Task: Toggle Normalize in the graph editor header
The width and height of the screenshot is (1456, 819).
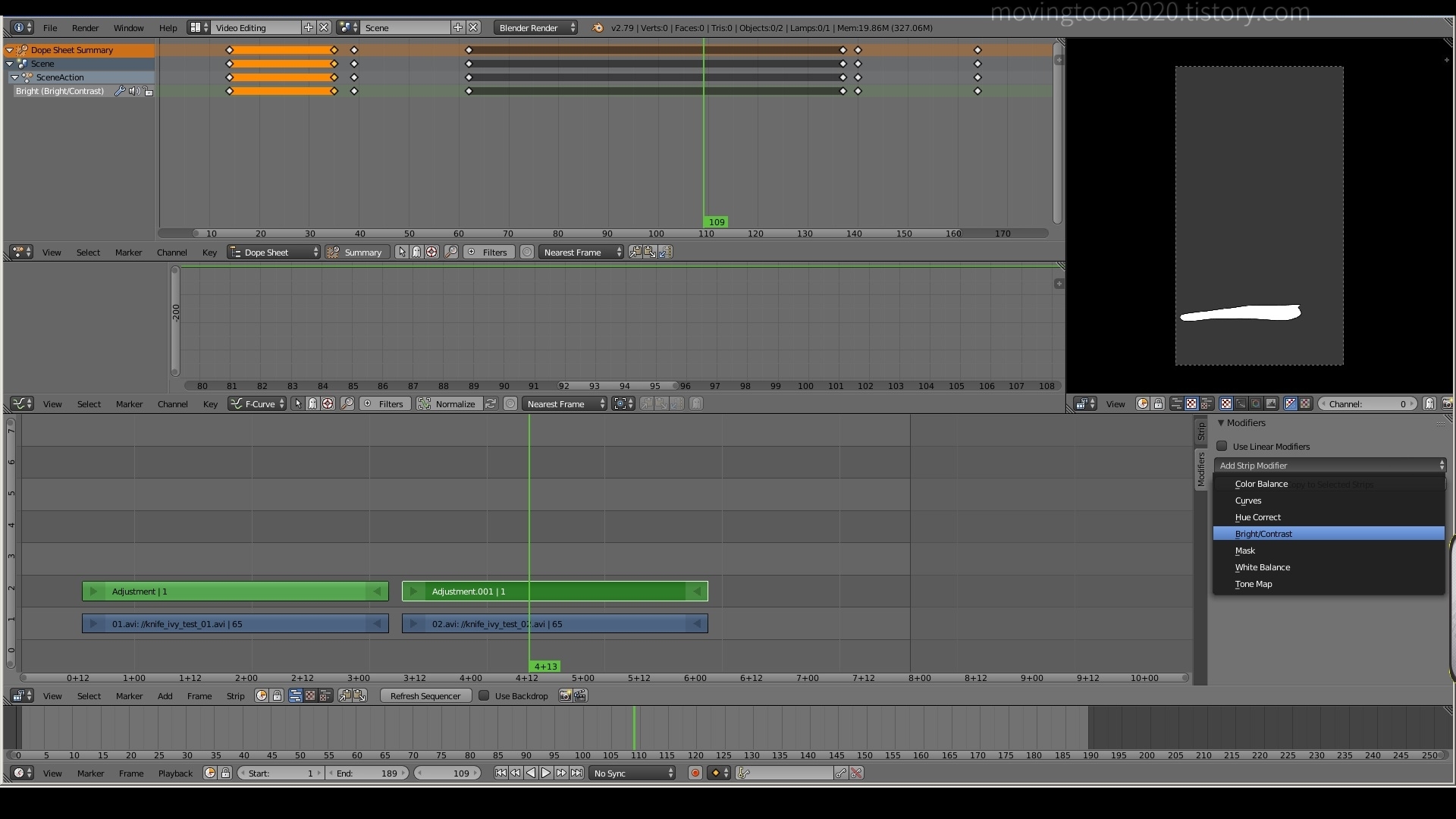Action: (x=448, y=404)
